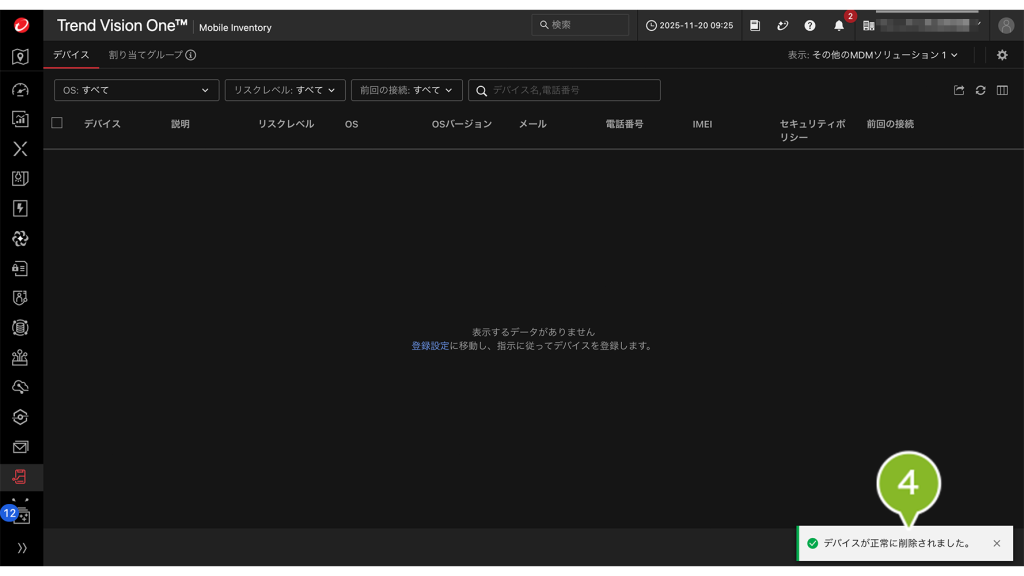The height and width of the screenshot is (576, 1024).
Task: Click the Mobile Security sidebar icon
Action: click(20, 477)
